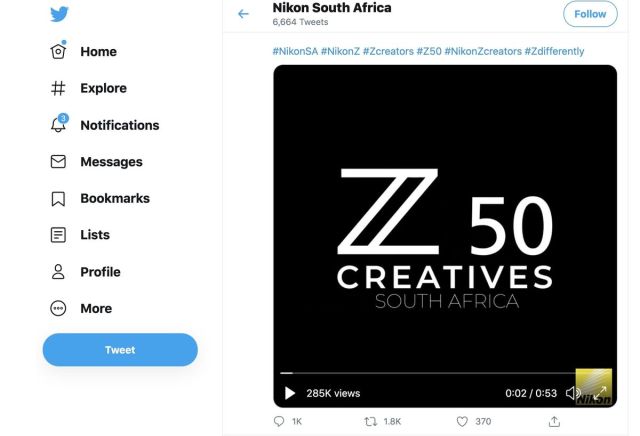This screenshot has height=436, width=640.
Task: Compose with the blue Tweet button
Action: (120, 349)
